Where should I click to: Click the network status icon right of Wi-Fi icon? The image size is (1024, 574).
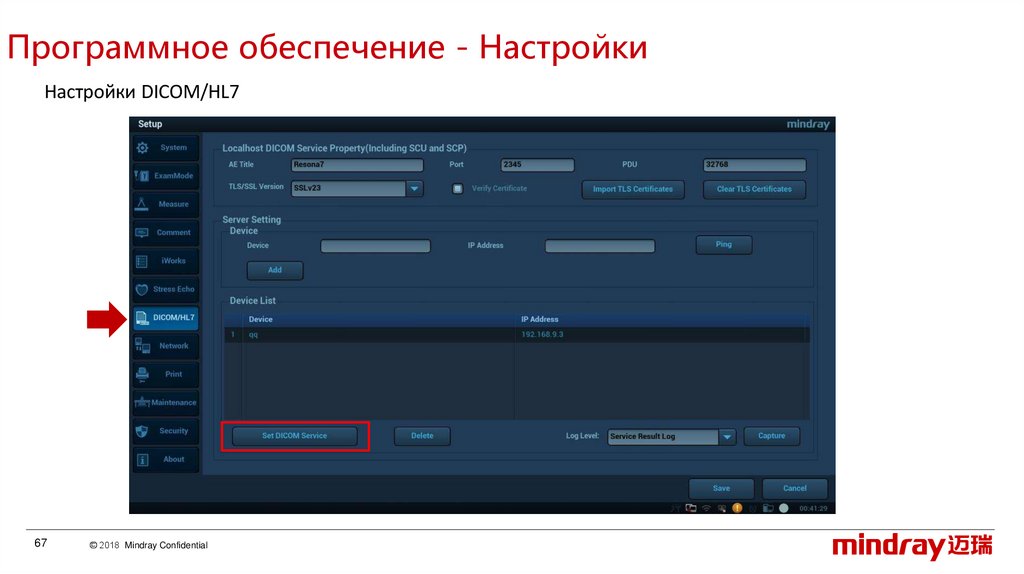click(x=722, y=508)
